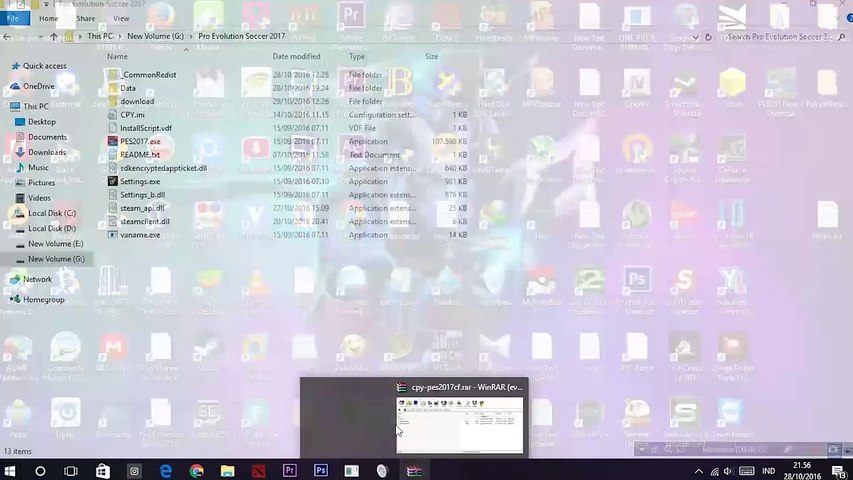853x480 pixels.
Task: Open Pictures in navigation pane
Action: tap(41, 183)
